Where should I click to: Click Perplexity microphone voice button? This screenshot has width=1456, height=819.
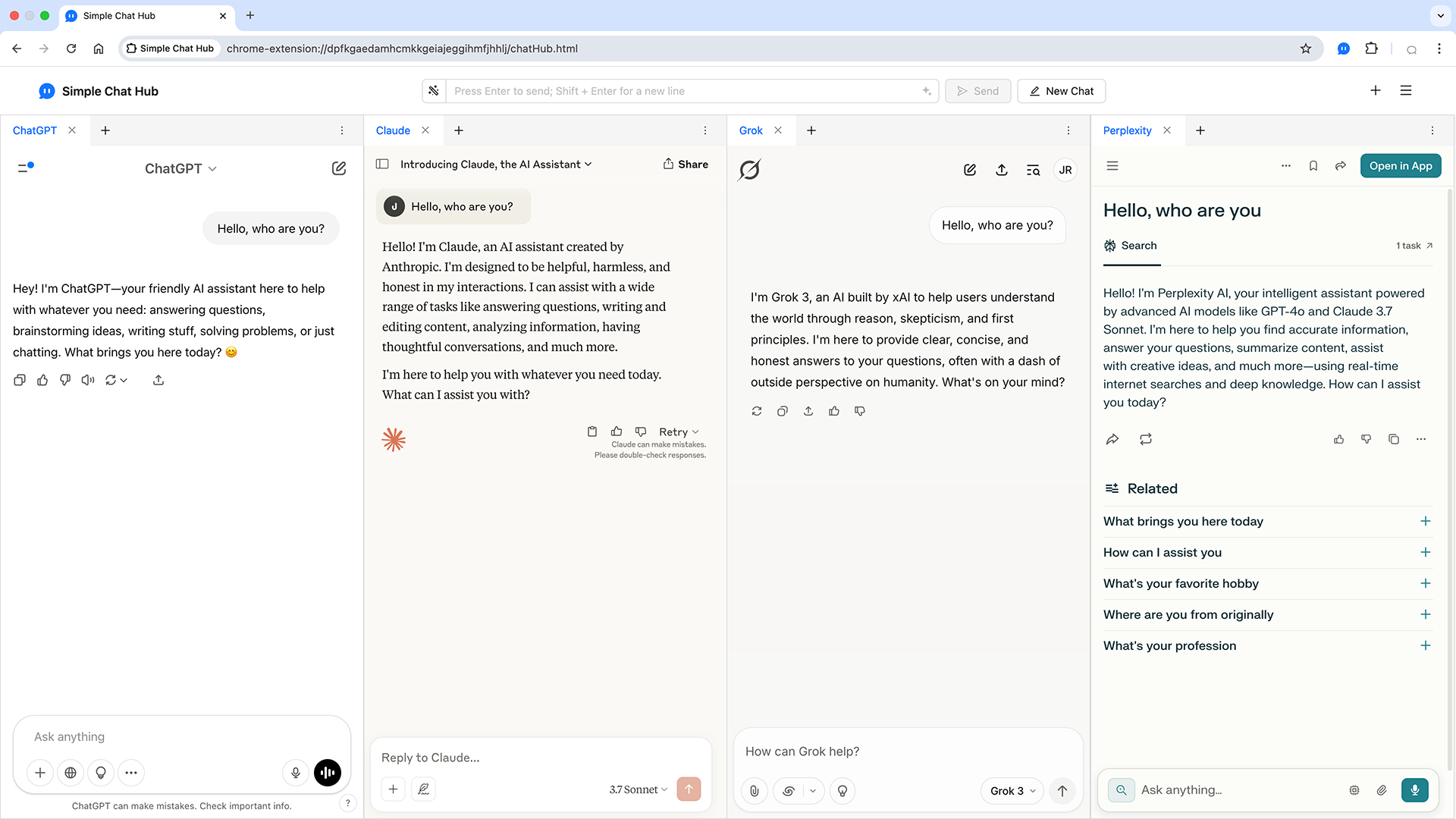[1414, 789]
